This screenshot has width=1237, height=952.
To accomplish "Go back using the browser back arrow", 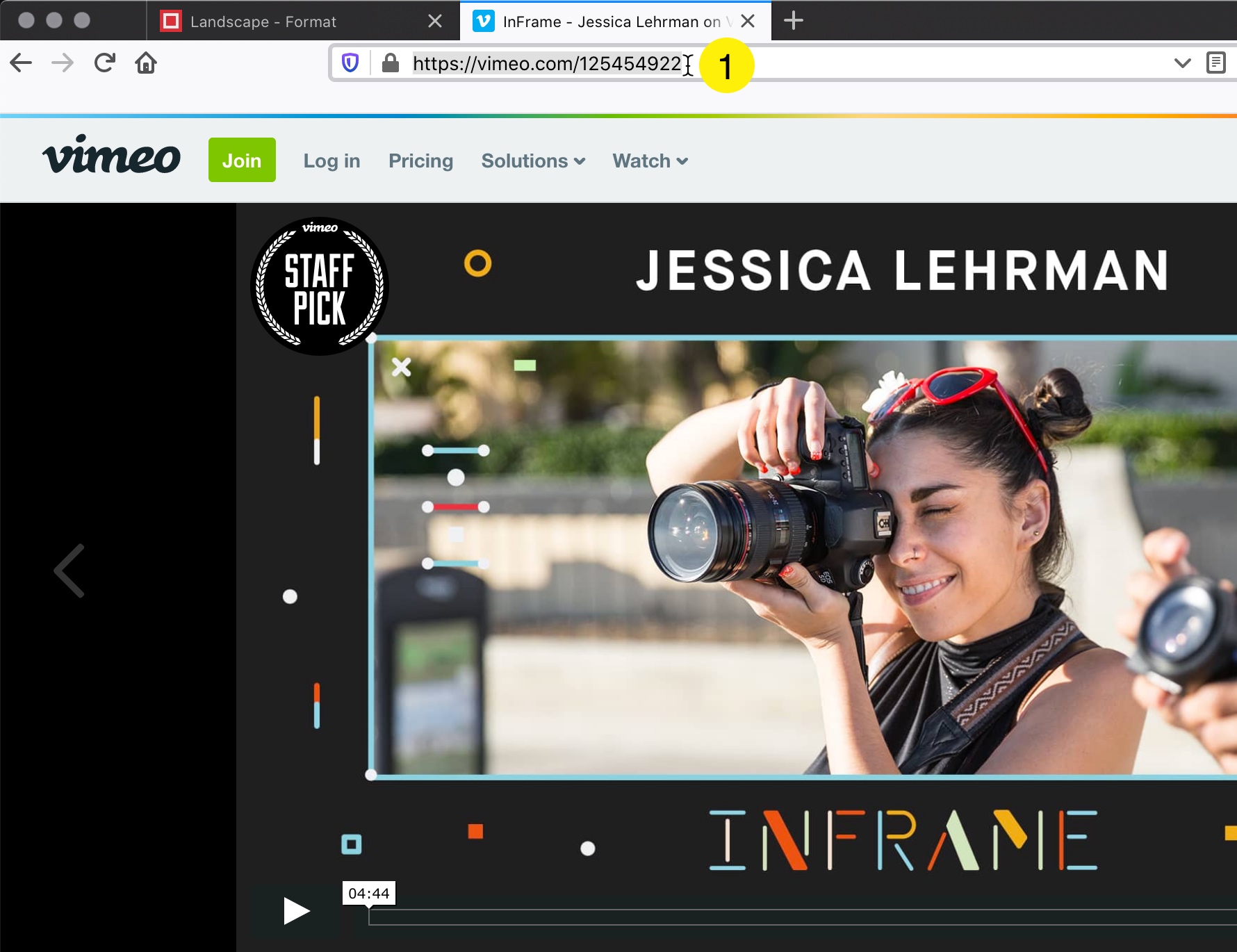I will coord(21,63).
